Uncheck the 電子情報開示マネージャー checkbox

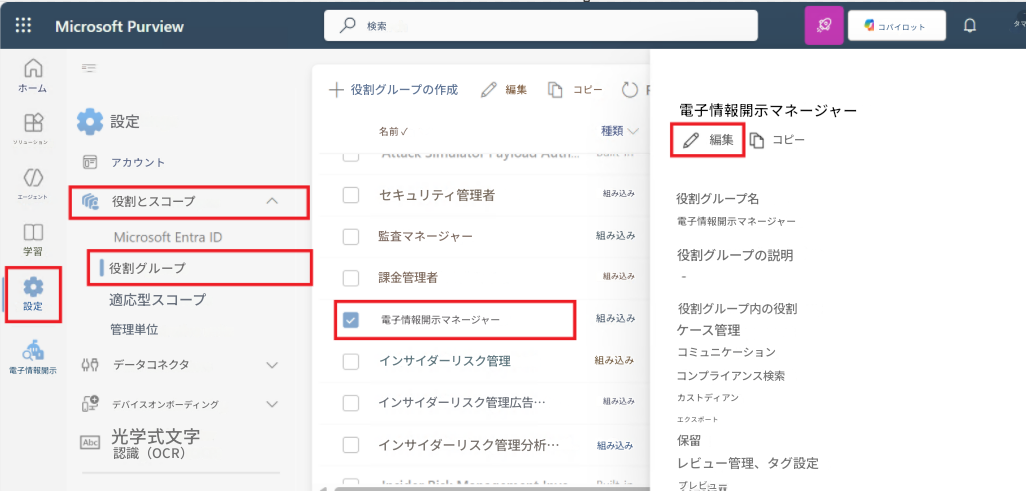click(x=351, y=319)
